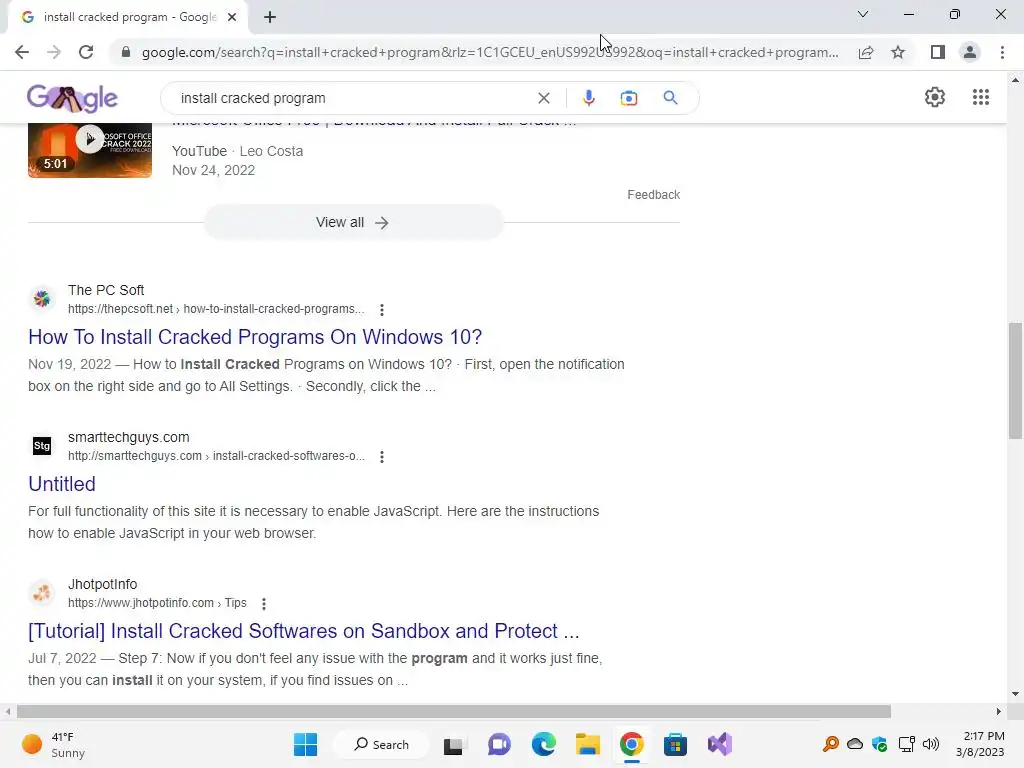Click the scroll right arrow
The height and width of the screenshot is (768, 1024).
coord(999,711)
